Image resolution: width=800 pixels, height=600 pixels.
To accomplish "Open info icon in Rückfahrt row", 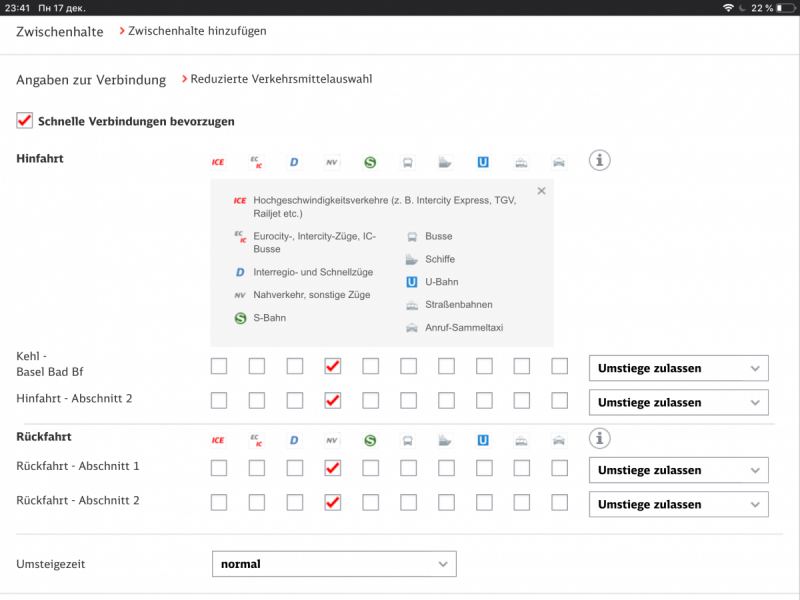I will point(599,438).
